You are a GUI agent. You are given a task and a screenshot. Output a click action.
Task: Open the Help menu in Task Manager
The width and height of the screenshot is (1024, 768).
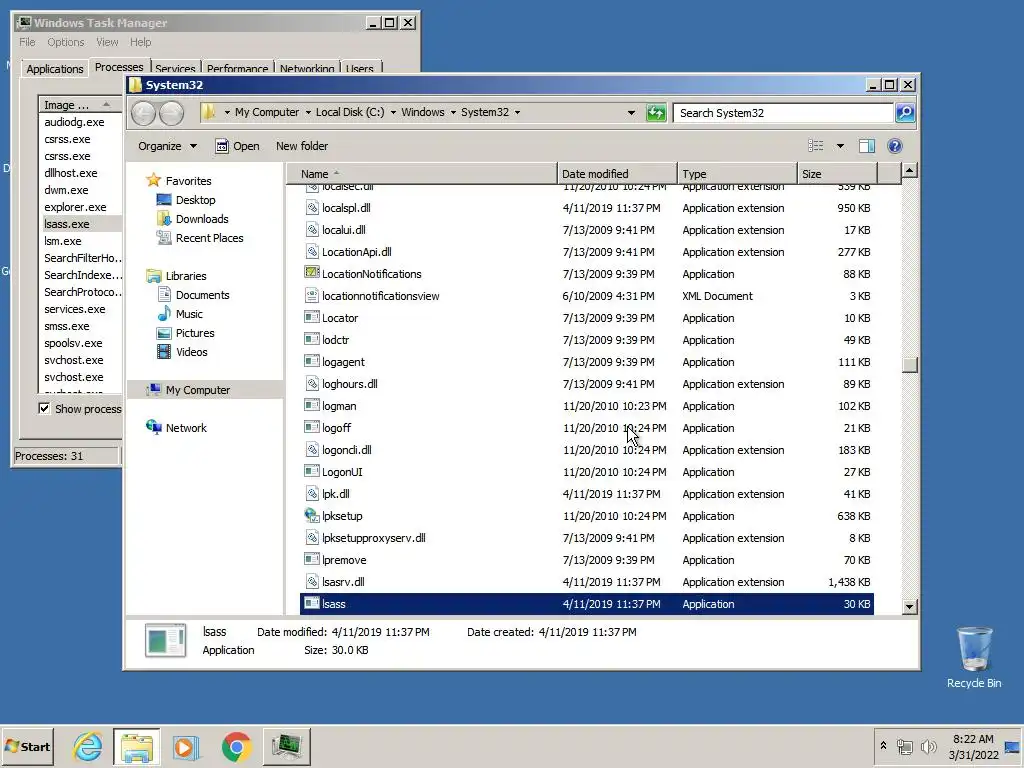tap(140, 42)
